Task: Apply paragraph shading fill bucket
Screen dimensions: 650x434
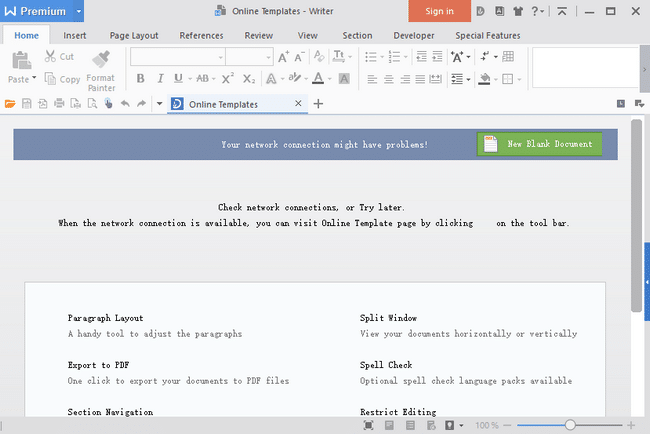Action: [484, 79]
